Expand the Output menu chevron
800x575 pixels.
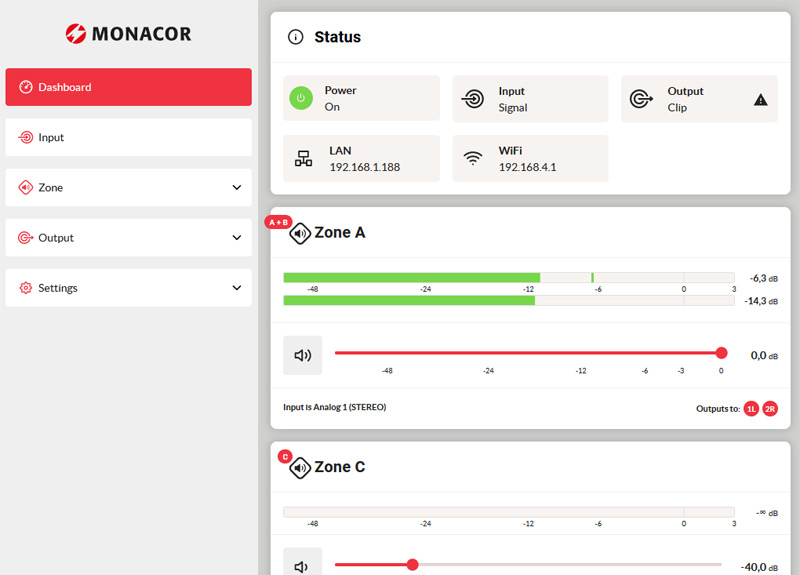coord(237,238)
